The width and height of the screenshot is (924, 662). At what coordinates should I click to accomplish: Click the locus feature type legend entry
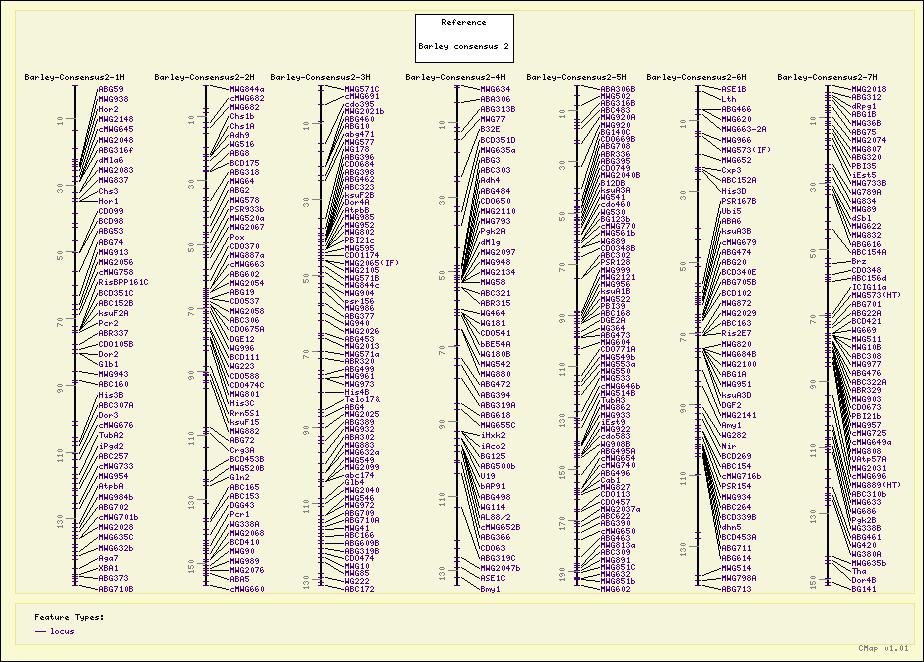62,632
